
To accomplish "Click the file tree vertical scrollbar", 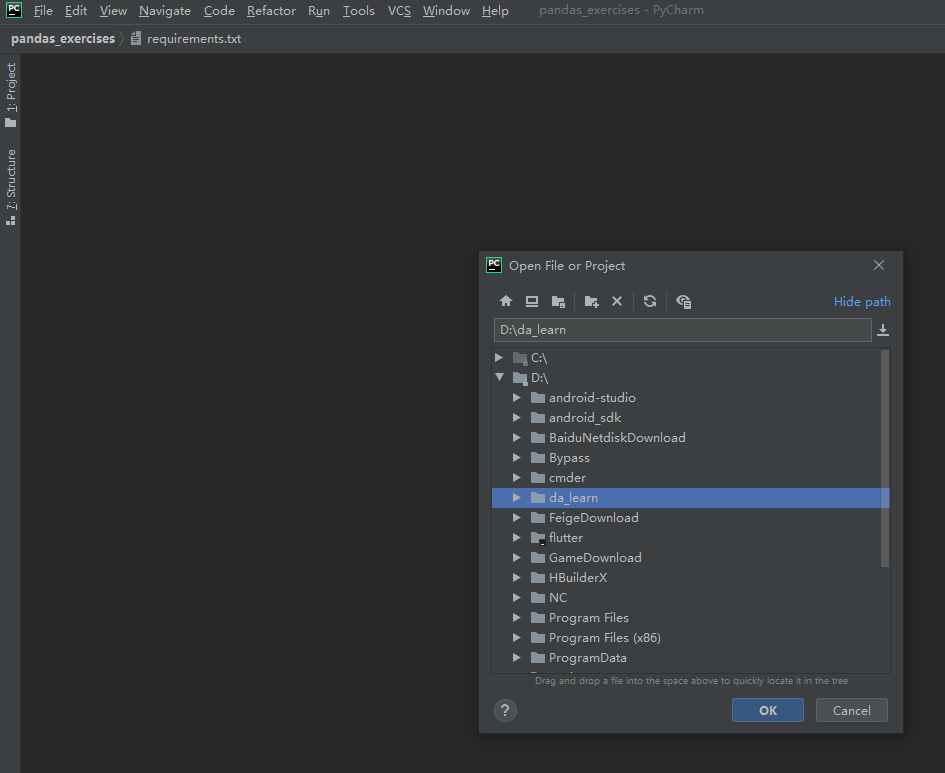I will coord(885,458).
